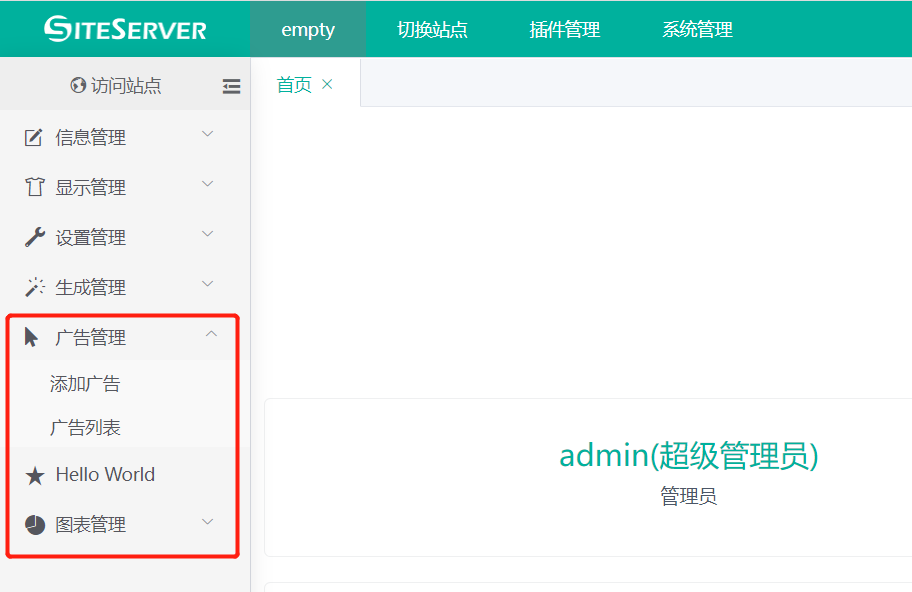Select the 首页 tab
912x592 pixels.
(x=292, y=84)
